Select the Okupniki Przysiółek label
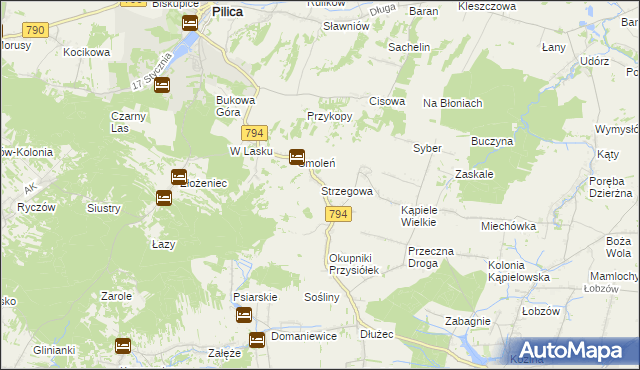 [x=354, y=264]
